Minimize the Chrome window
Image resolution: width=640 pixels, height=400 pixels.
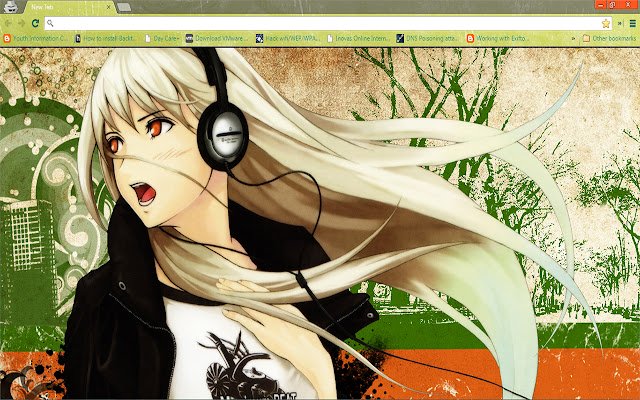pos(601,5)
